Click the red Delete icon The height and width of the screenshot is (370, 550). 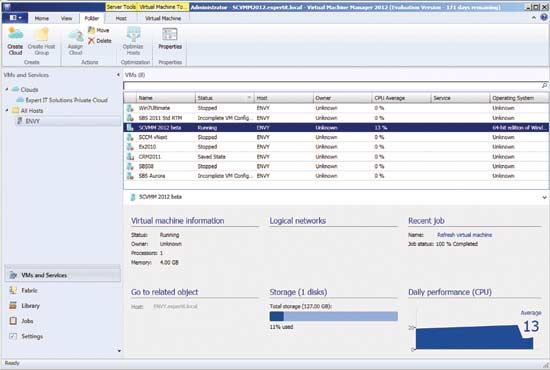(92, 41)
